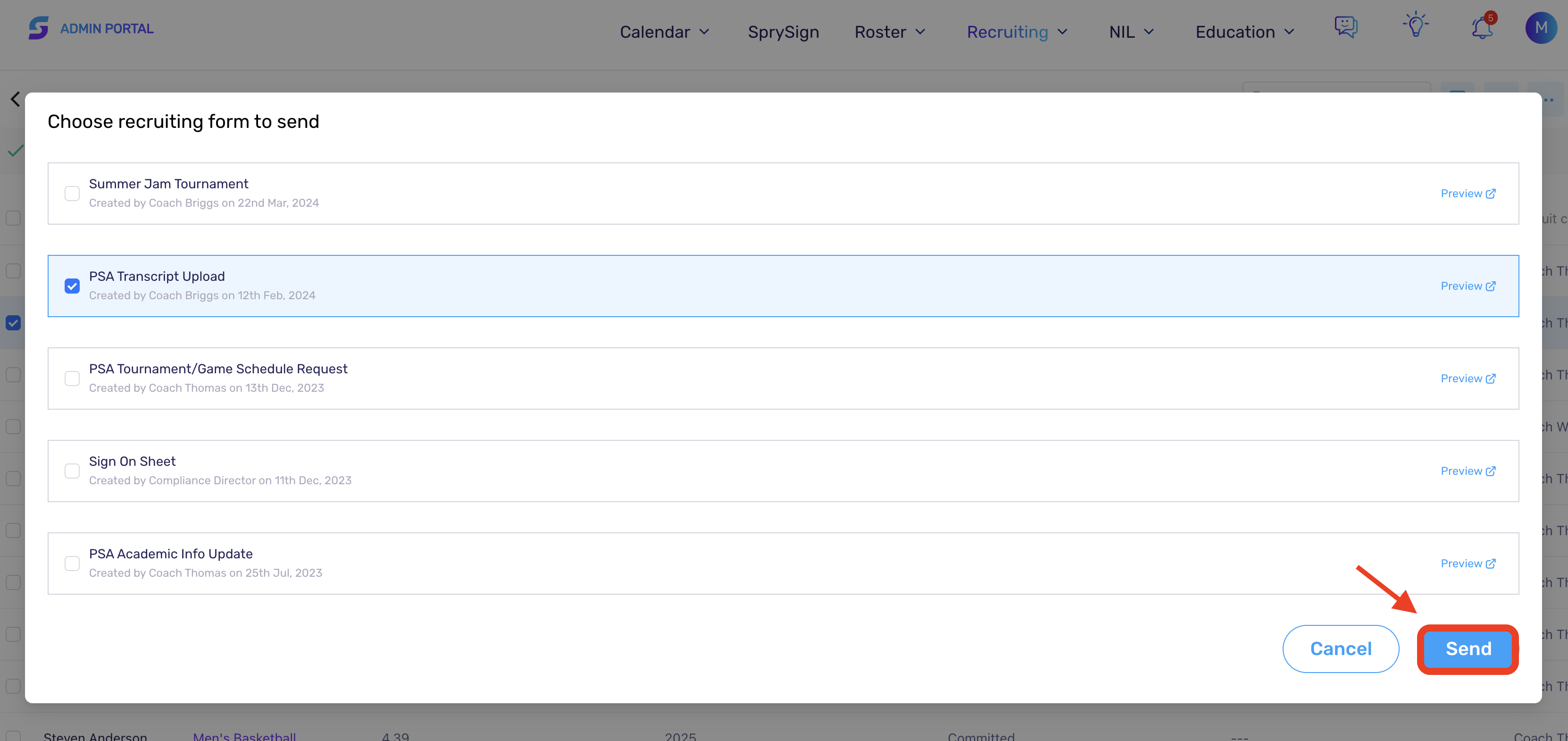Click Steven Anderson row name behind dialog
This screenshot has height=741, width=1568.
[x=96, y=736]
